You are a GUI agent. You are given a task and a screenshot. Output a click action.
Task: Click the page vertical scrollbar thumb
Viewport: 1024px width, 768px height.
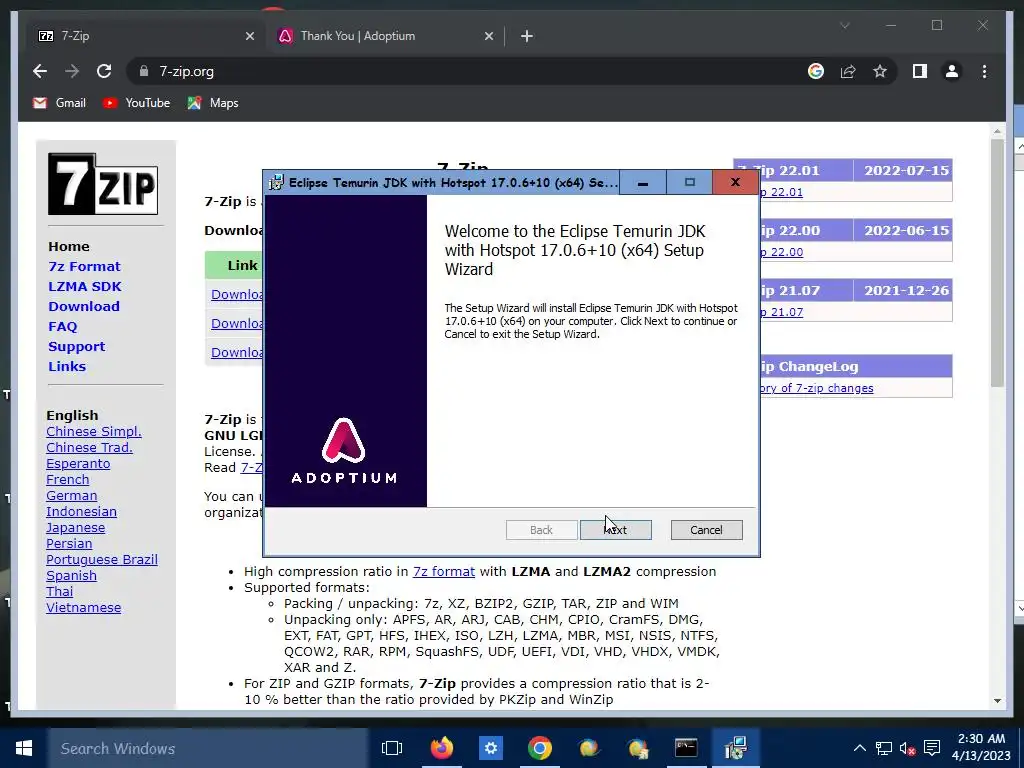[x=997, y=263]
